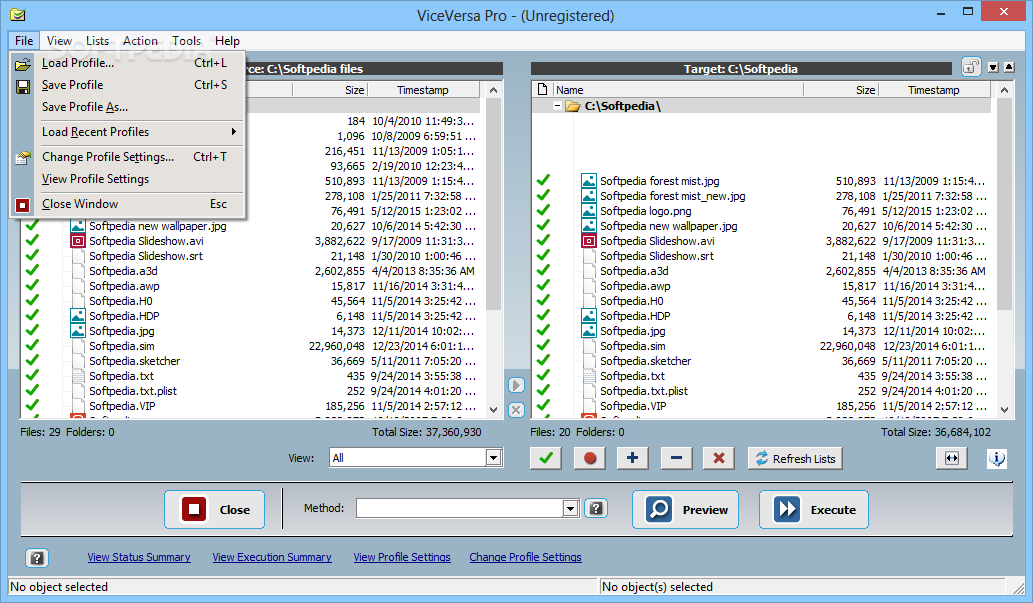Screen dimensions: 1033x603
Task: Click the C:\Softpedia\ folder icon
Action: [x=572, y=106]
